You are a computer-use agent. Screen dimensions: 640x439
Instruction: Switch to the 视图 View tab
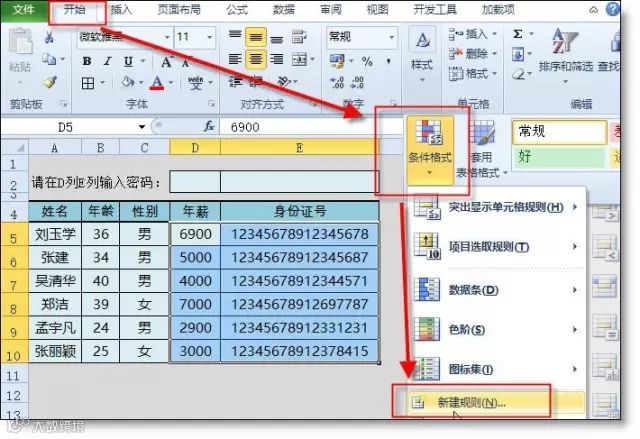click(378, 10)
